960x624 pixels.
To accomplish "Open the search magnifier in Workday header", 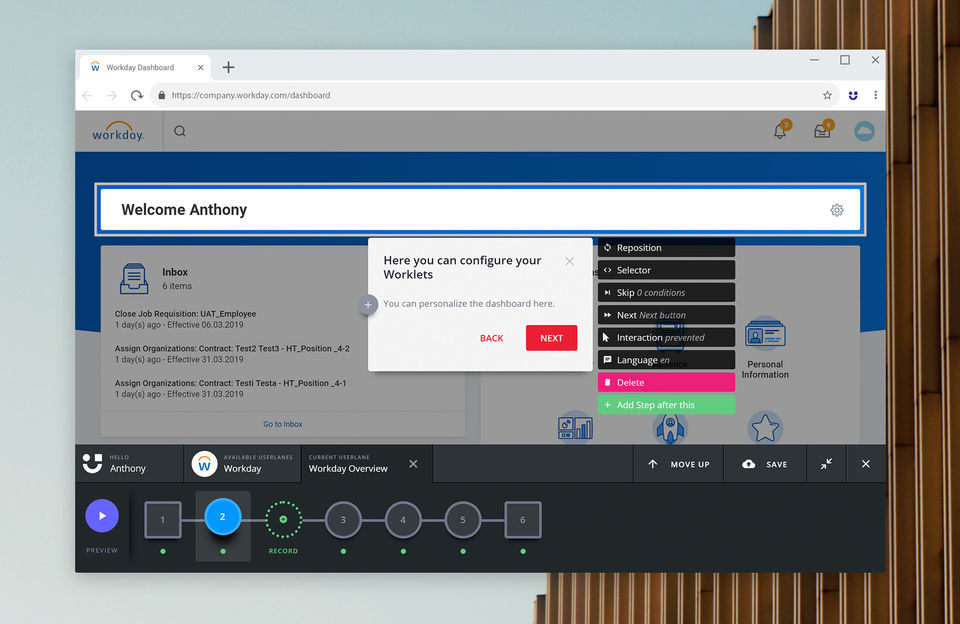I will (x=179, y=131).
